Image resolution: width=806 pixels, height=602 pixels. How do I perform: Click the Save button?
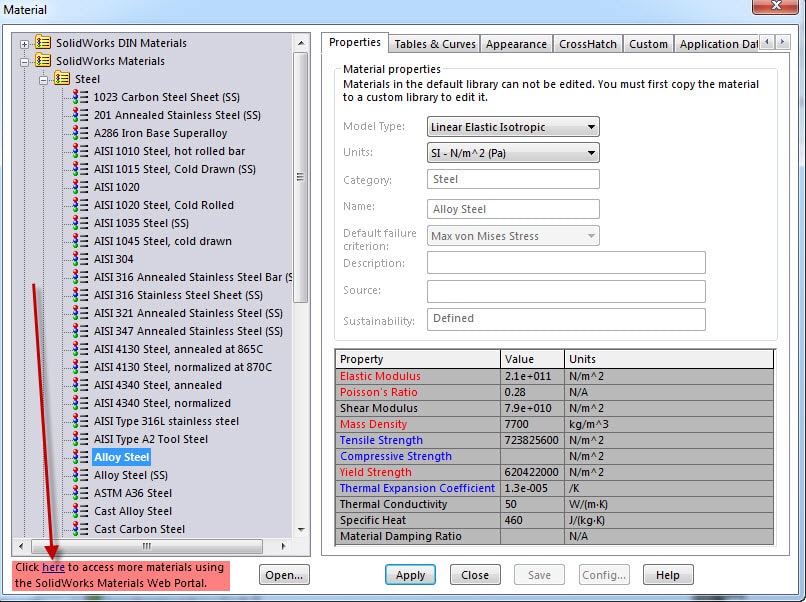(x=539, y=575)
